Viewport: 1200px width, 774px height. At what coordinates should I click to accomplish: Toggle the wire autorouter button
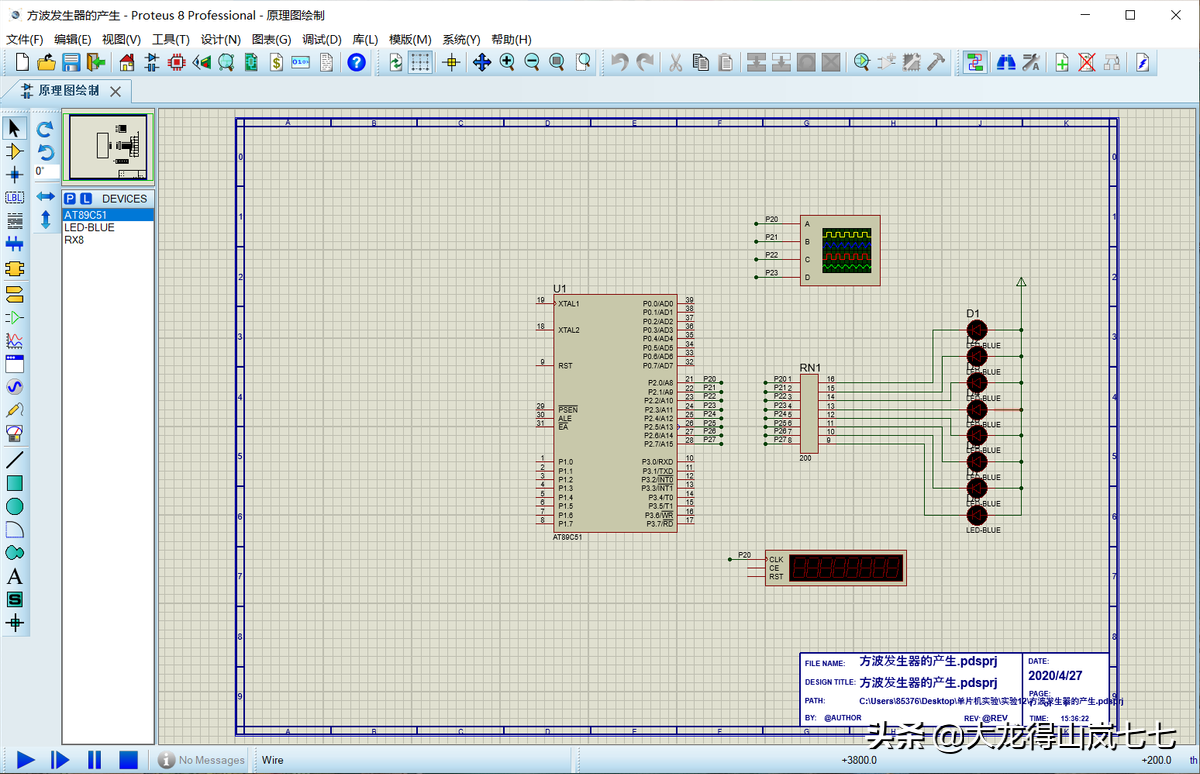click(x=976, y=62)
